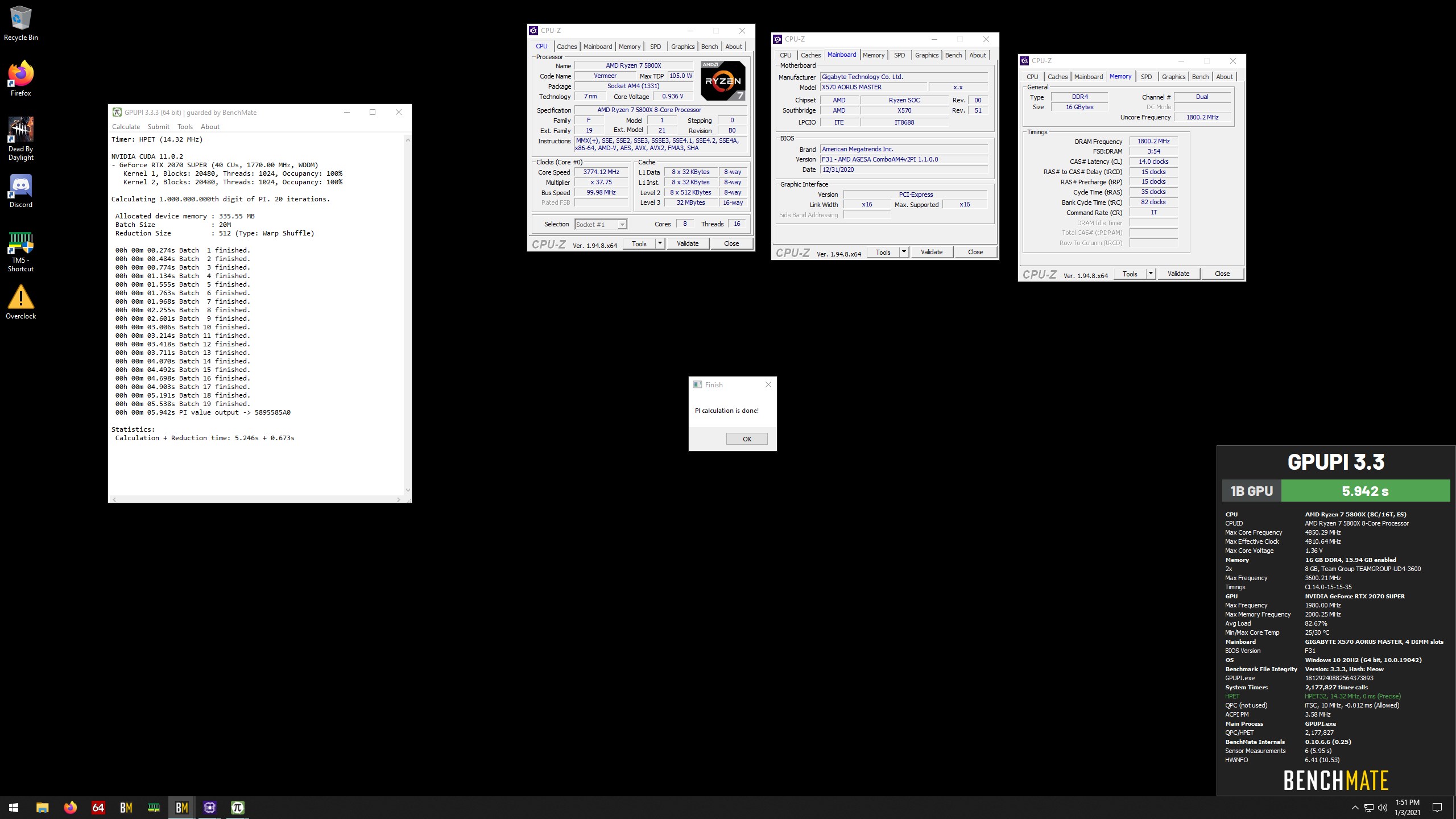Click the memory module taskbar icon
The width and height of the screenshot is (1456, 819).
point(154,807)
